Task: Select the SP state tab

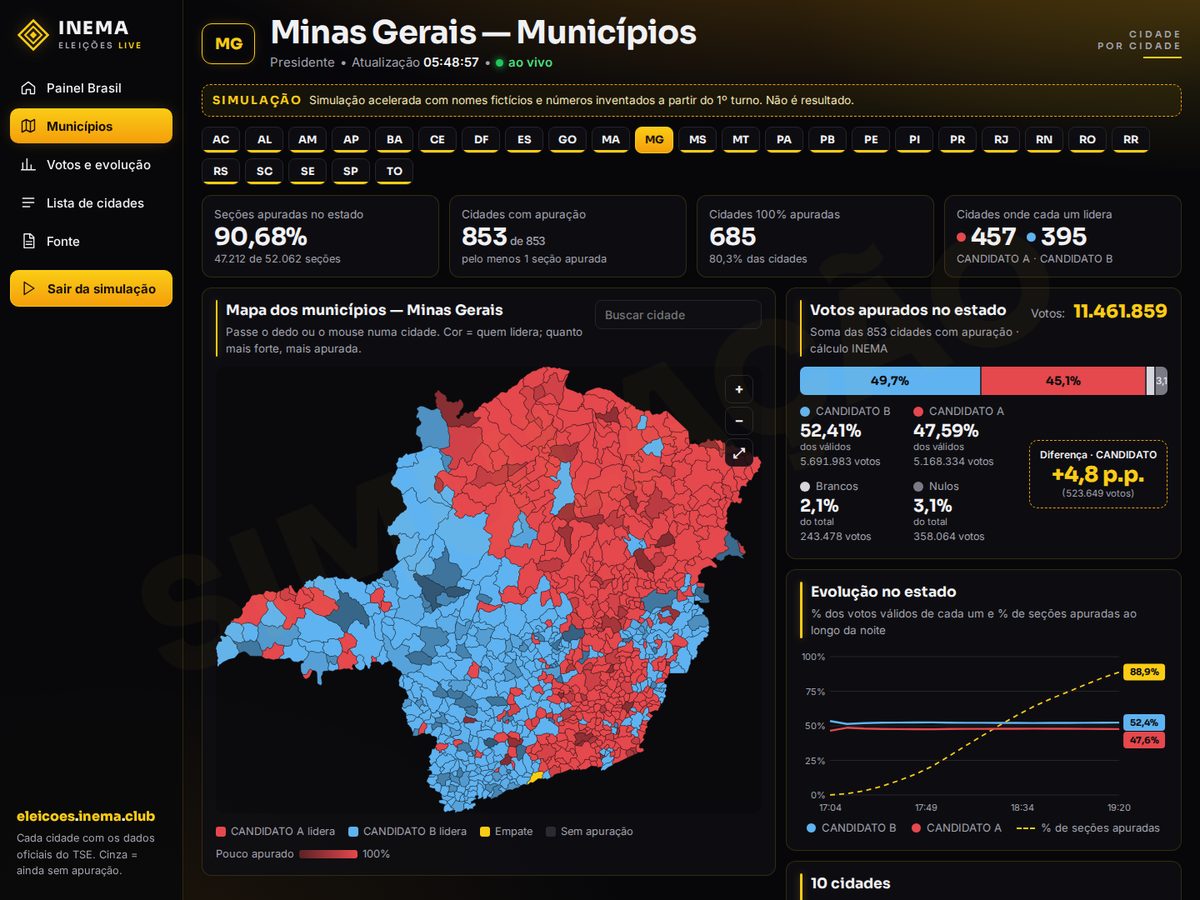Action: point(351,171)
